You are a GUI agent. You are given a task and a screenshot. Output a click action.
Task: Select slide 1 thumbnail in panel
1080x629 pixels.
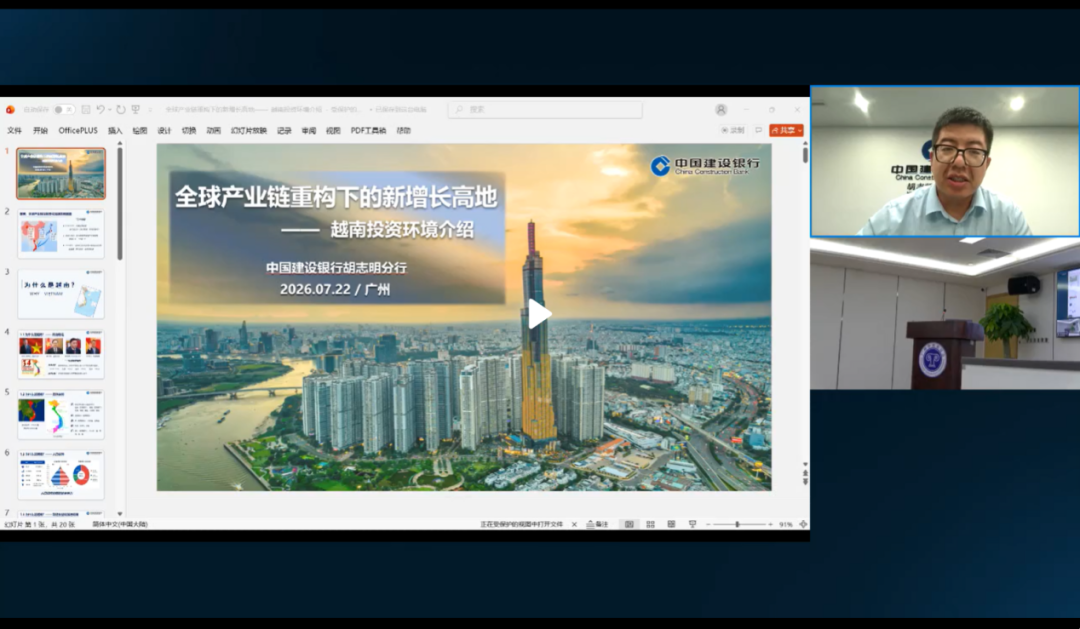[61, 174]
